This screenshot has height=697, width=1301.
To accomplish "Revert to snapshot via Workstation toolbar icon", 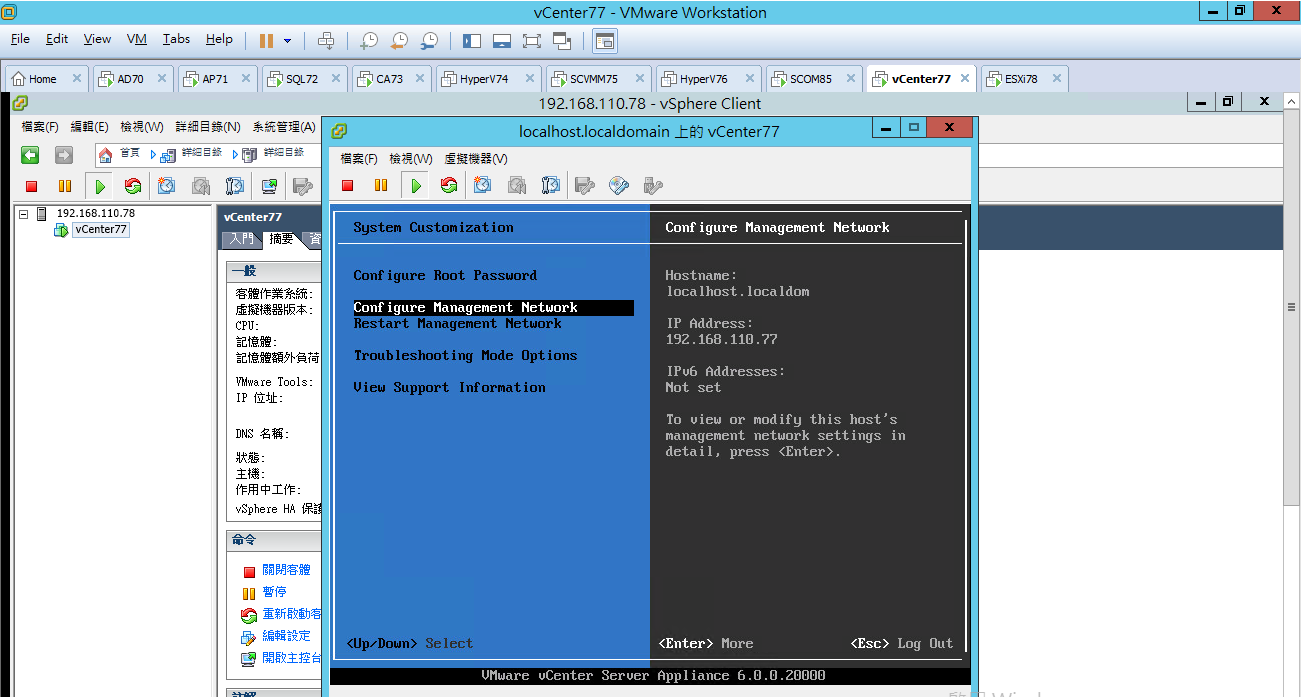I will pyautogui.click(x=399, y=41).
